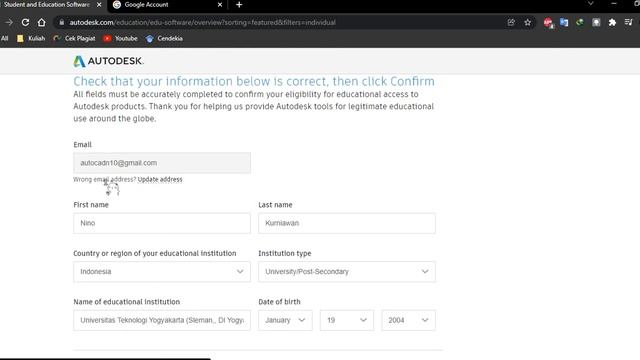Open the Institution type dropdown

[347, 272]
